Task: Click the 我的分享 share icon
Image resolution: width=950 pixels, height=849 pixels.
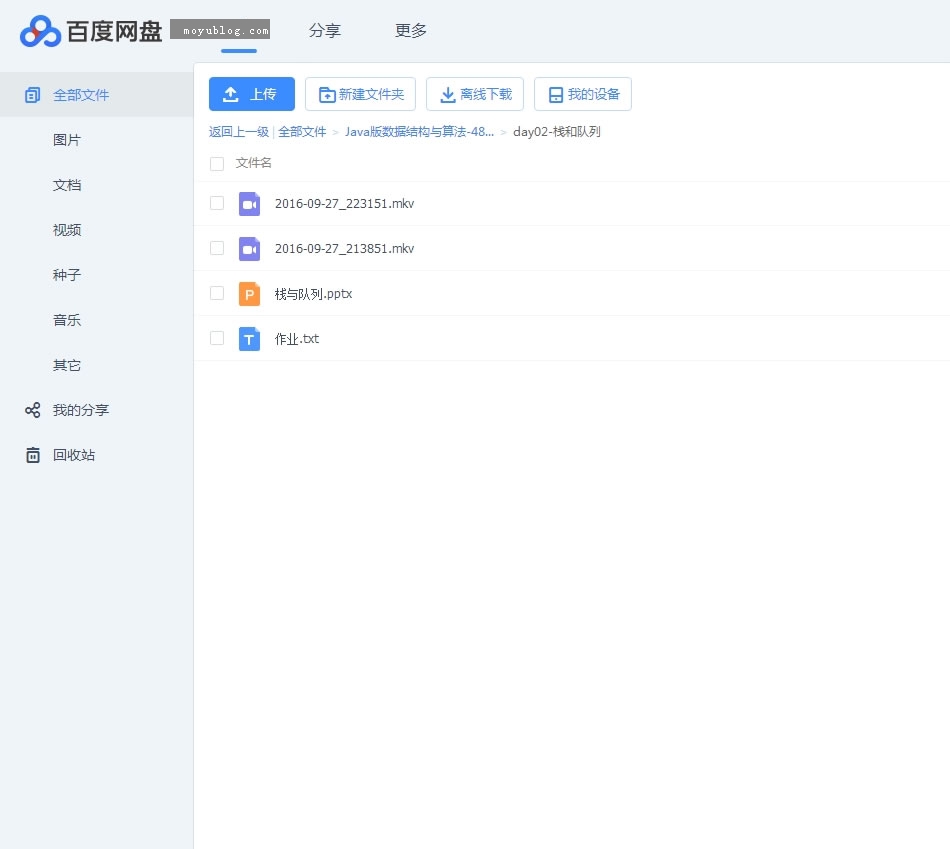Action: (x=33, y=410)
